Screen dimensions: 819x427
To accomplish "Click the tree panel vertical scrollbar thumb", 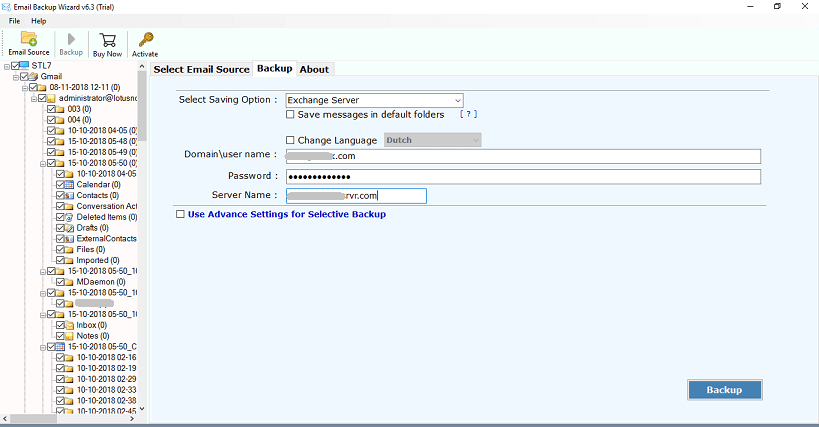I will coord(142,106).
